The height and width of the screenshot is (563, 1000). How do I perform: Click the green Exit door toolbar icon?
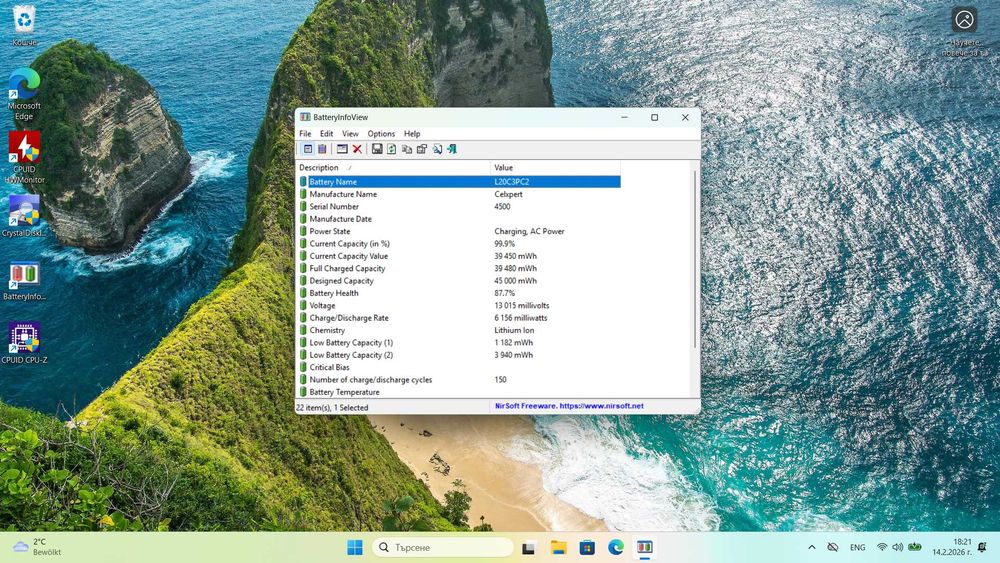pyautogui.click(x=452, y=149)
